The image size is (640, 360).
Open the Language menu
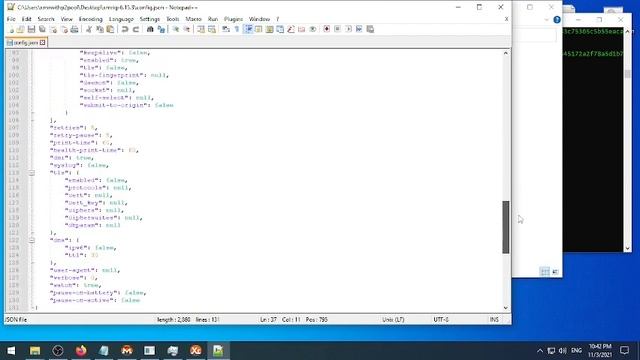pos(121,19)
